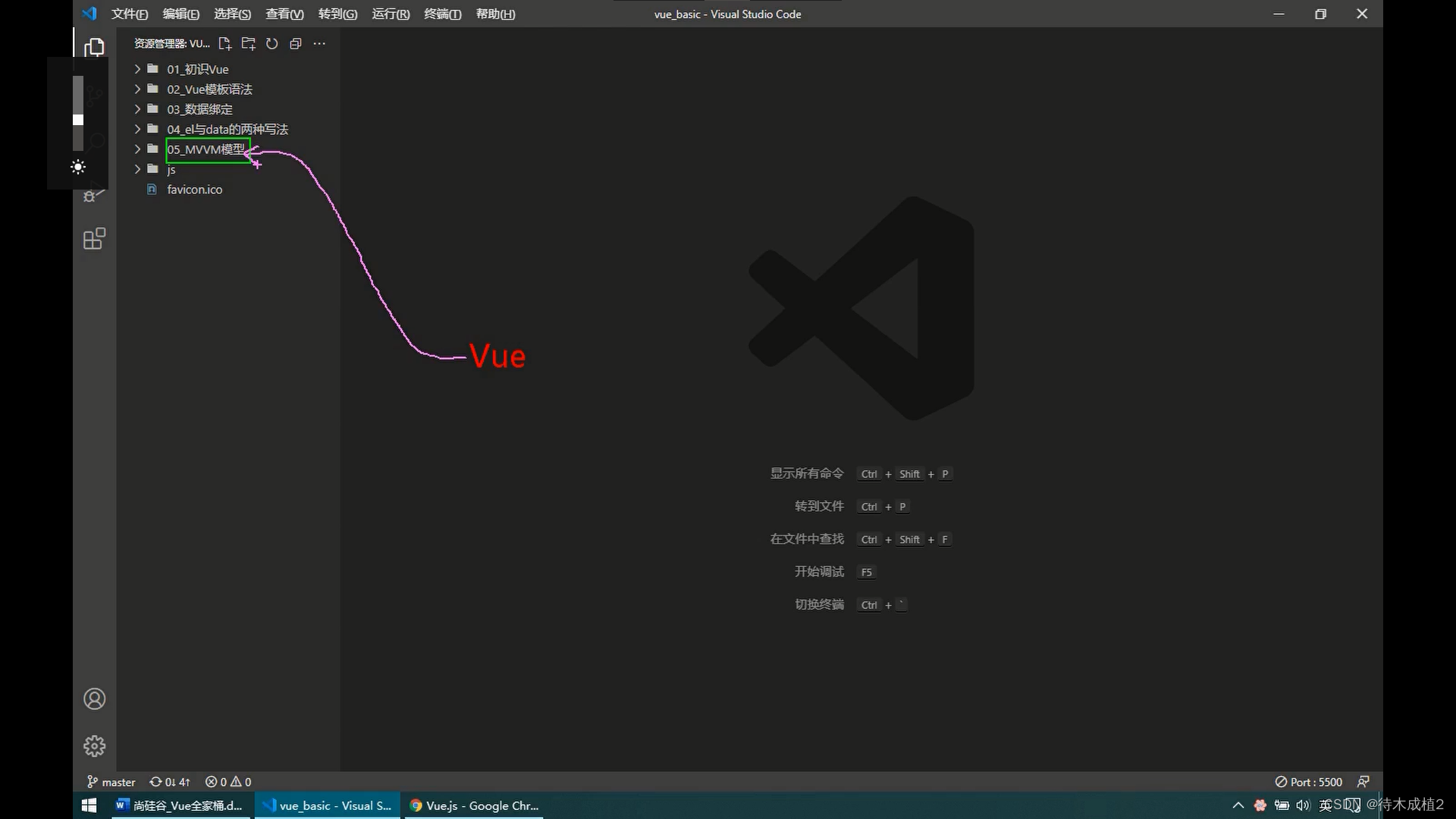Open the 查看(V) menu

click(284, 14)
